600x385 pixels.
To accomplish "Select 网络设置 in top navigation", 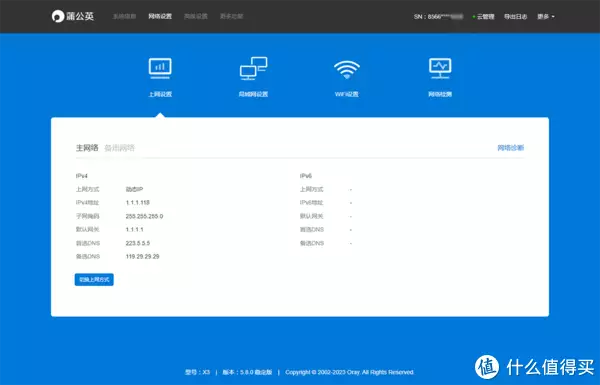I will tap(160, 16).
